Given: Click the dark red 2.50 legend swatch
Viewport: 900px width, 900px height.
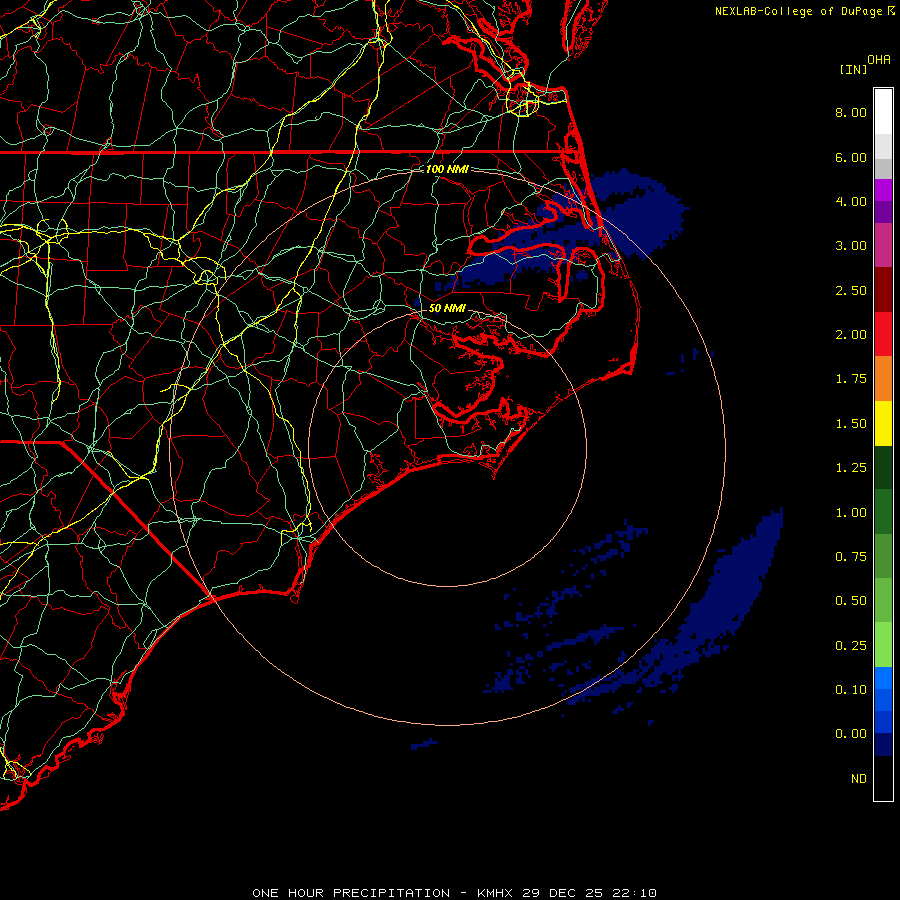Looking at the screenshot, I should (883, 290).
